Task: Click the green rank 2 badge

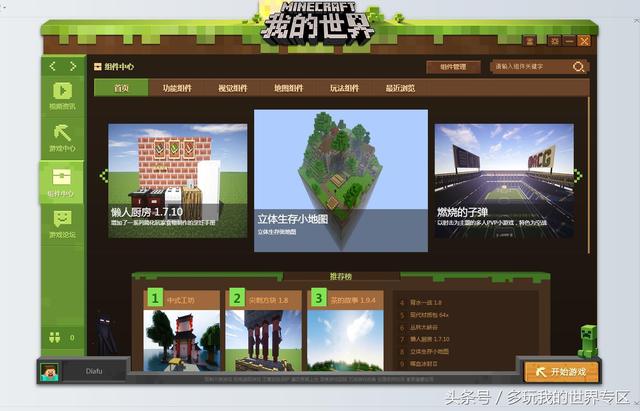Action: [237, 298]
